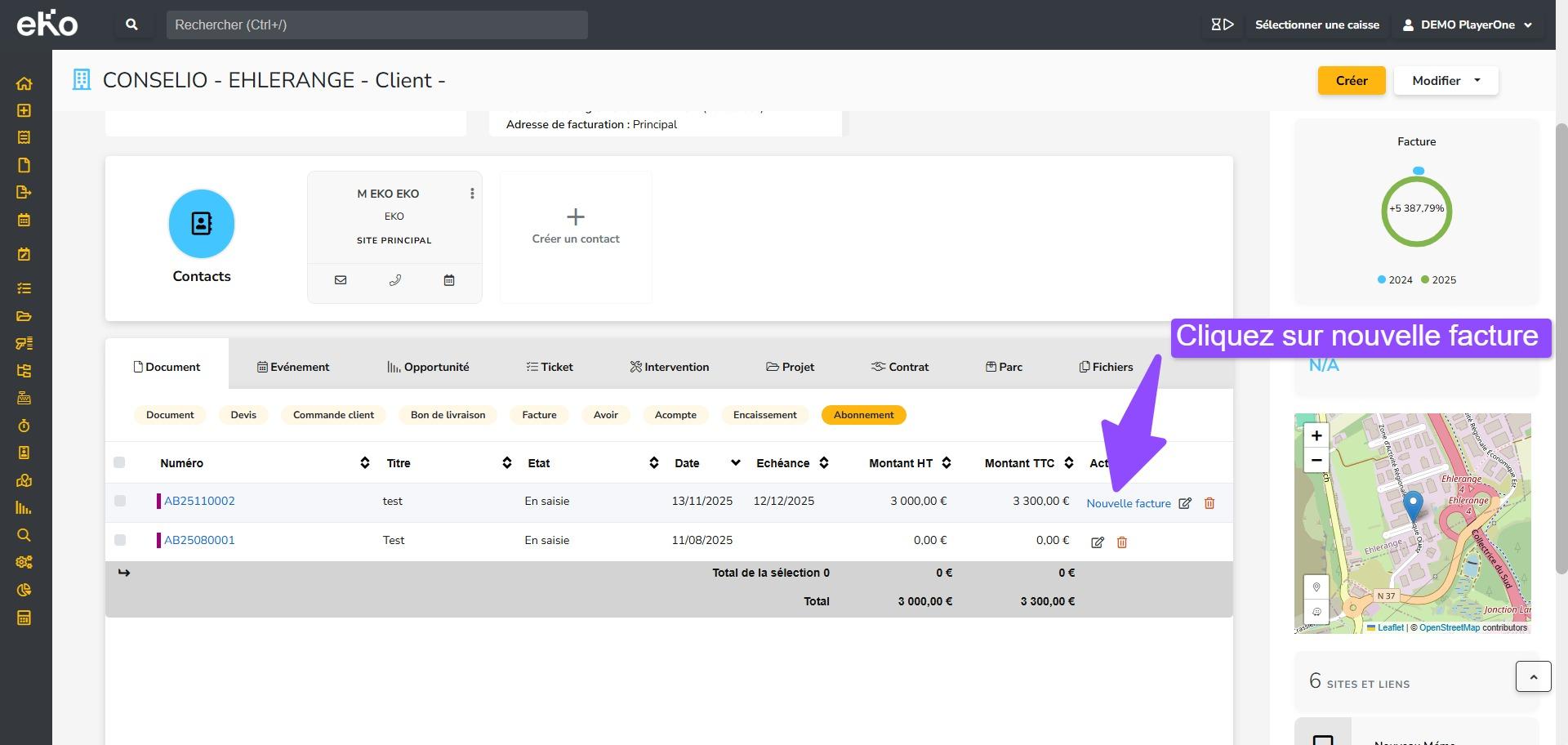This screenshot has height=745, width=1568.
Task: Expand the DEMO PlayerOne user menu
Action: (1468, 25)
